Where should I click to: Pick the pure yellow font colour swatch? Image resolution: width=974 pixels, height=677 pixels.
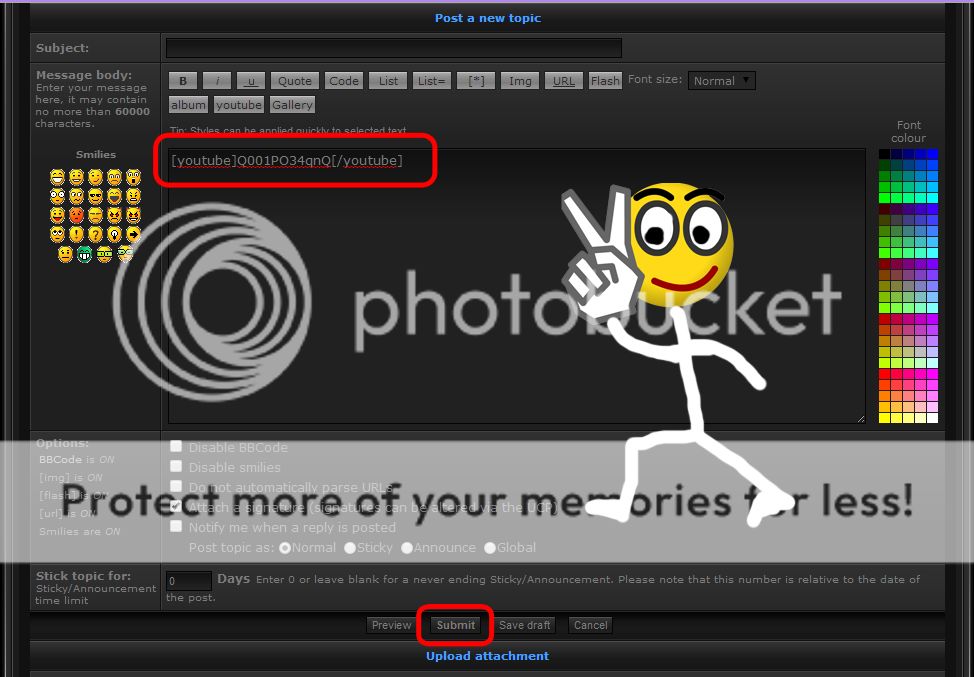click(884, 417)
